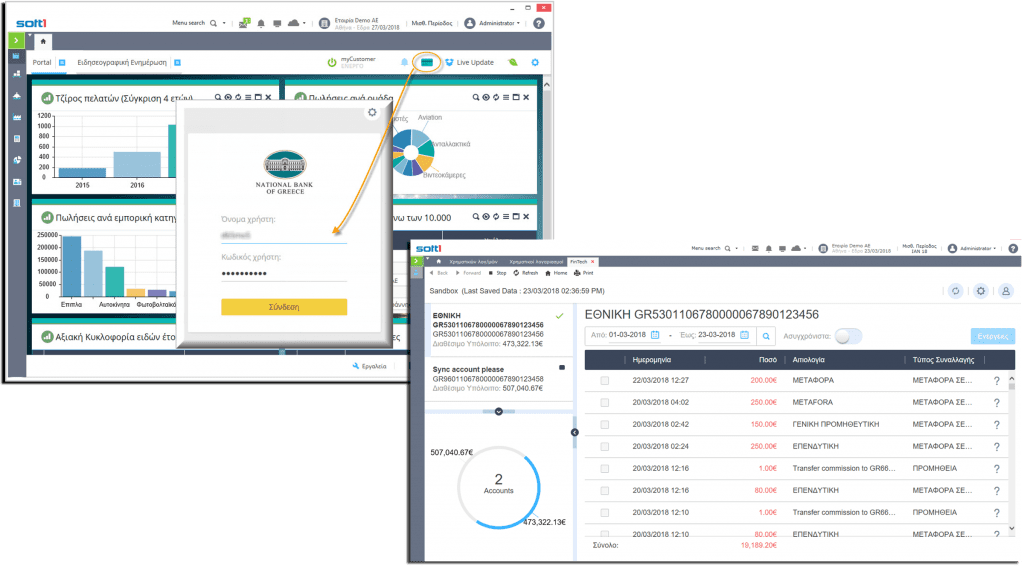Viewport: 1024px width, 575px height.
Task: Click the search magnifier next to date range
Action: (765, 336)
